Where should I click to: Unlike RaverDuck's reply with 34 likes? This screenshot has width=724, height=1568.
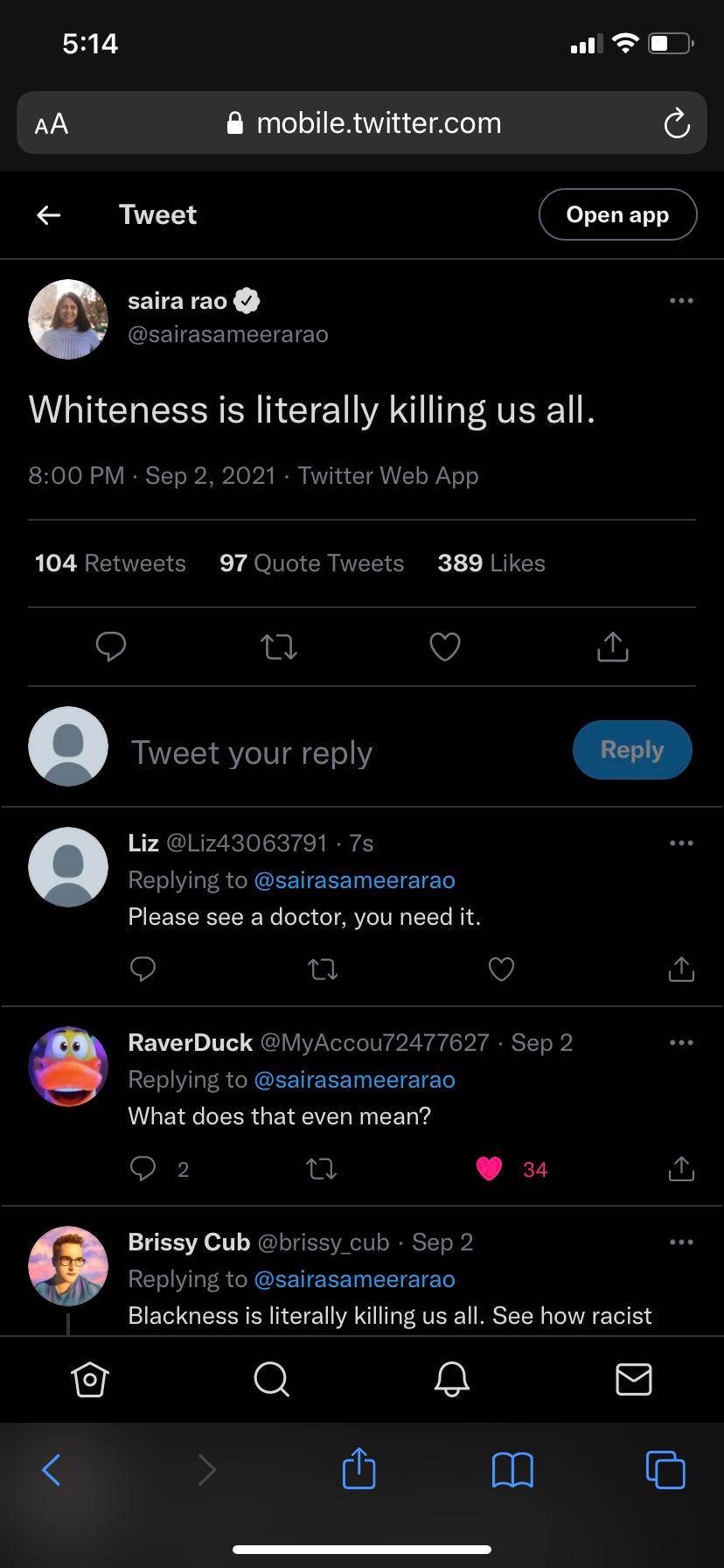490,1169
